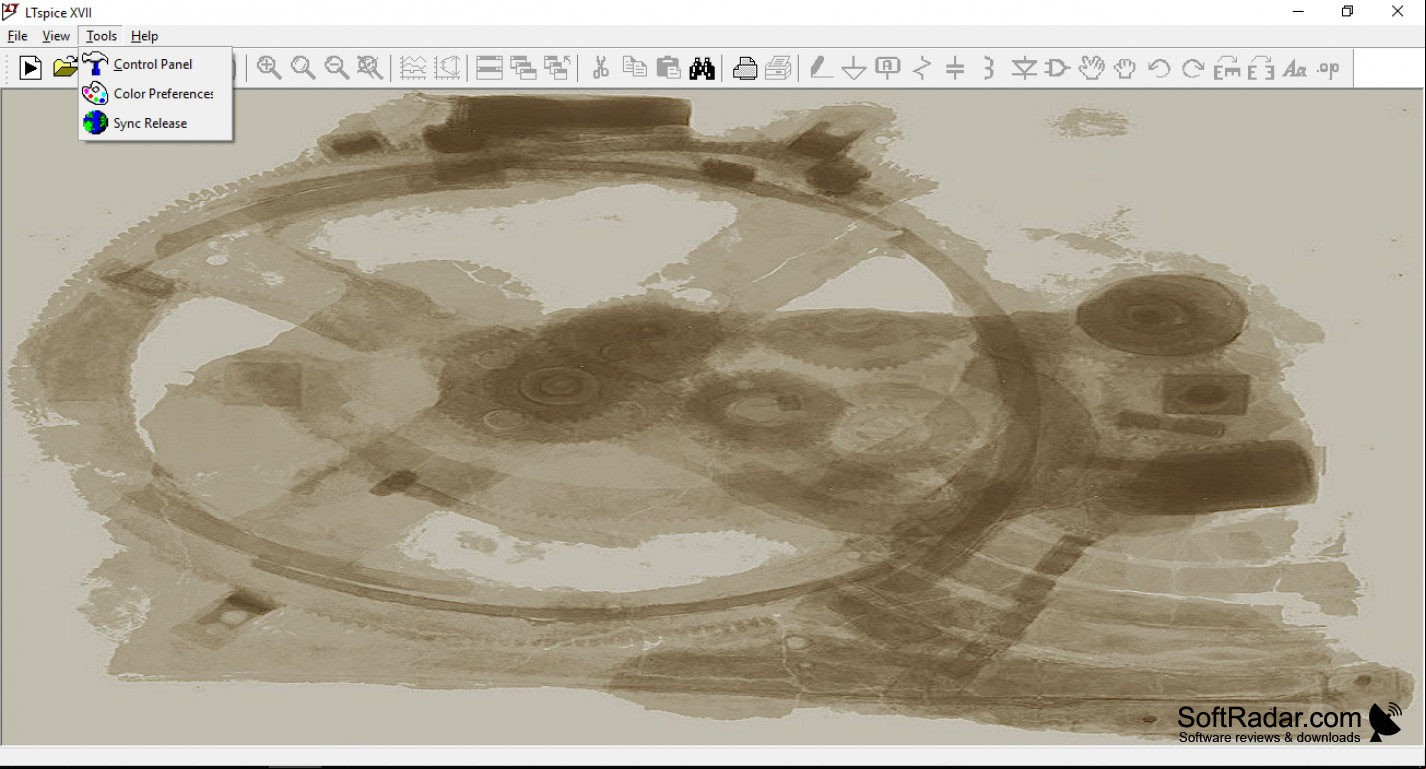
Task: Click the Copy icon
Action: [634, 68]
